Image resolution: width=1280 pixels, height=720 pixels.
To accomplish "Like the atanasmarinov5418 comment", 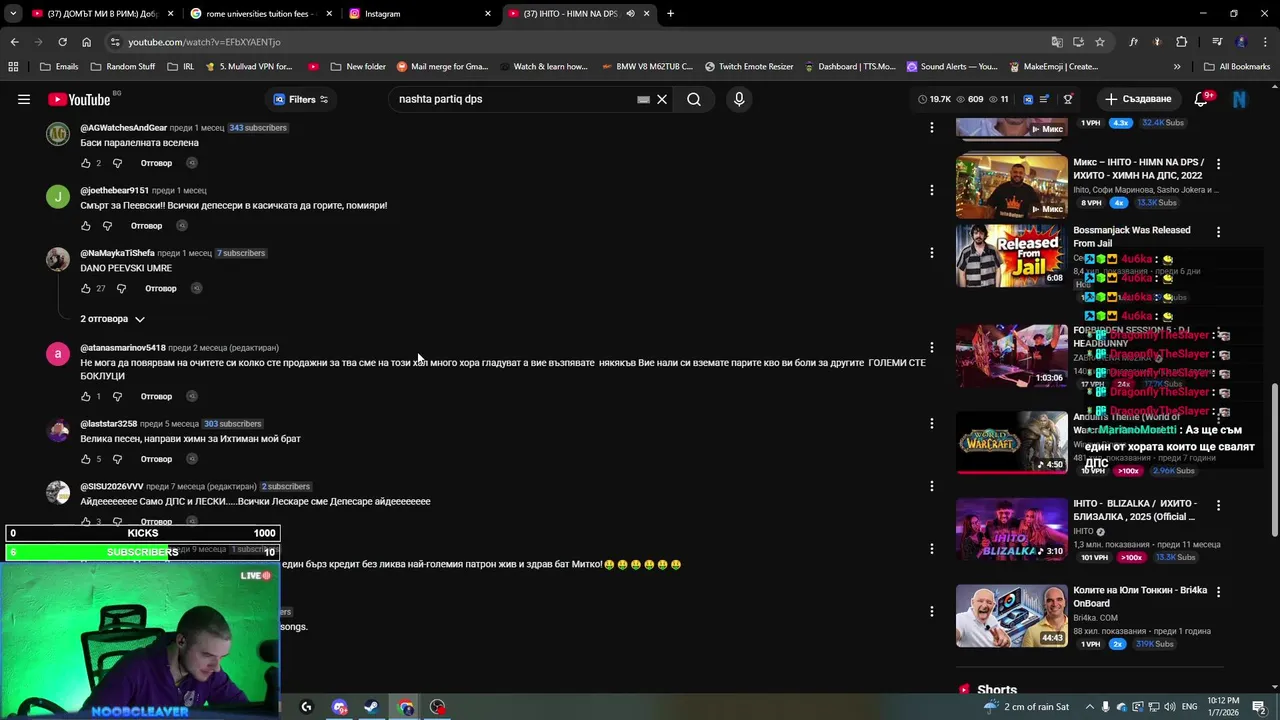I will point(86,397).
